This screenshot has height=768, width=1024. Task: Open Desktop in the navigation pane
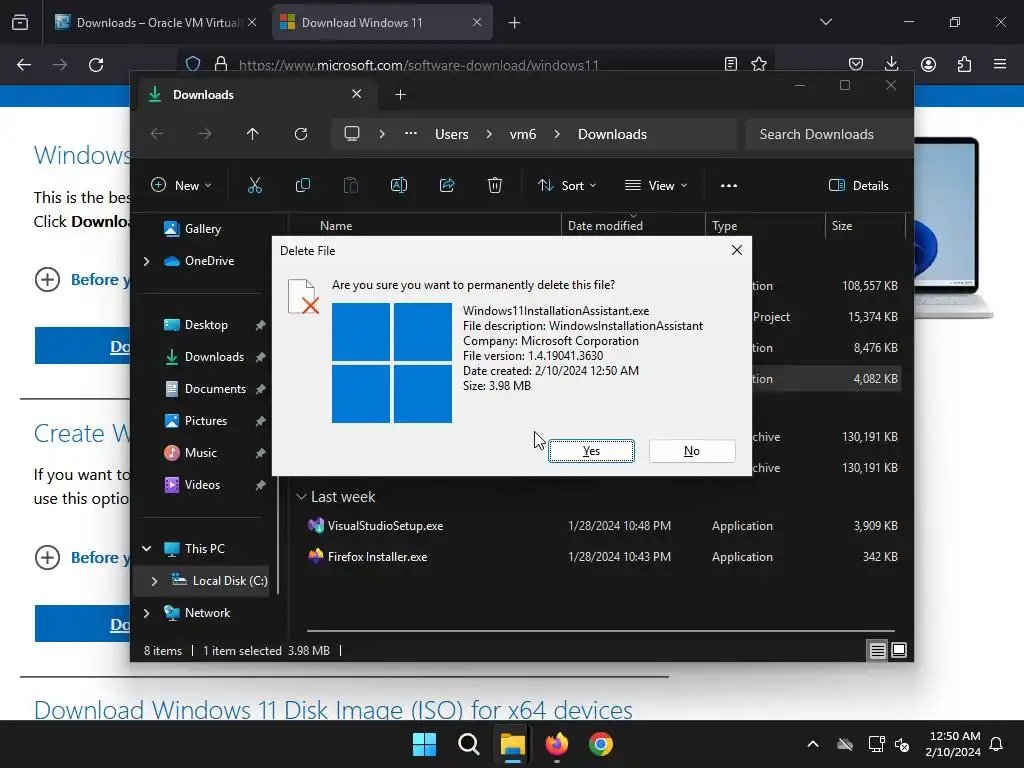click(206, 325)
